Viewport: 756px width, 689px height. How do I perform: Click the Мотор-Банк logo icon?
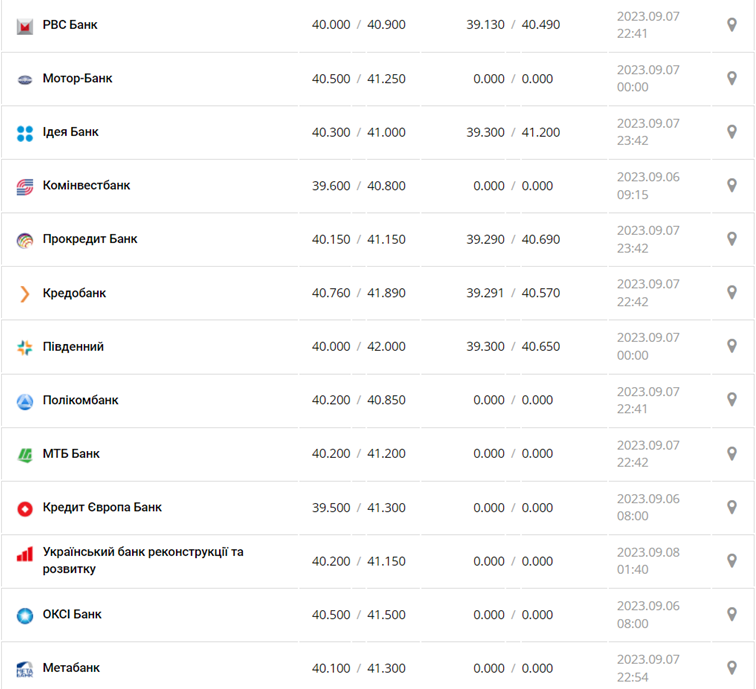tap(25, 79)
